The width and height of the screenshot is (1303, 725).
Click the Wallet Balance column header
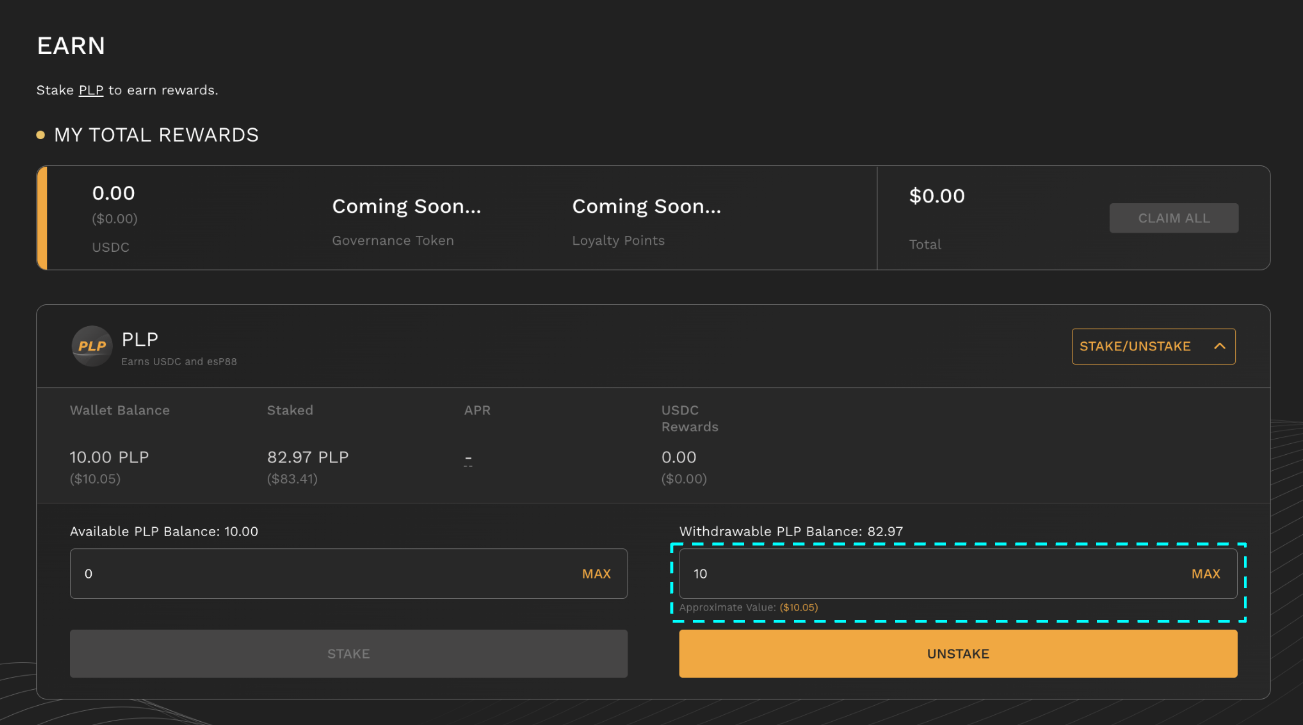click(120, 410)
